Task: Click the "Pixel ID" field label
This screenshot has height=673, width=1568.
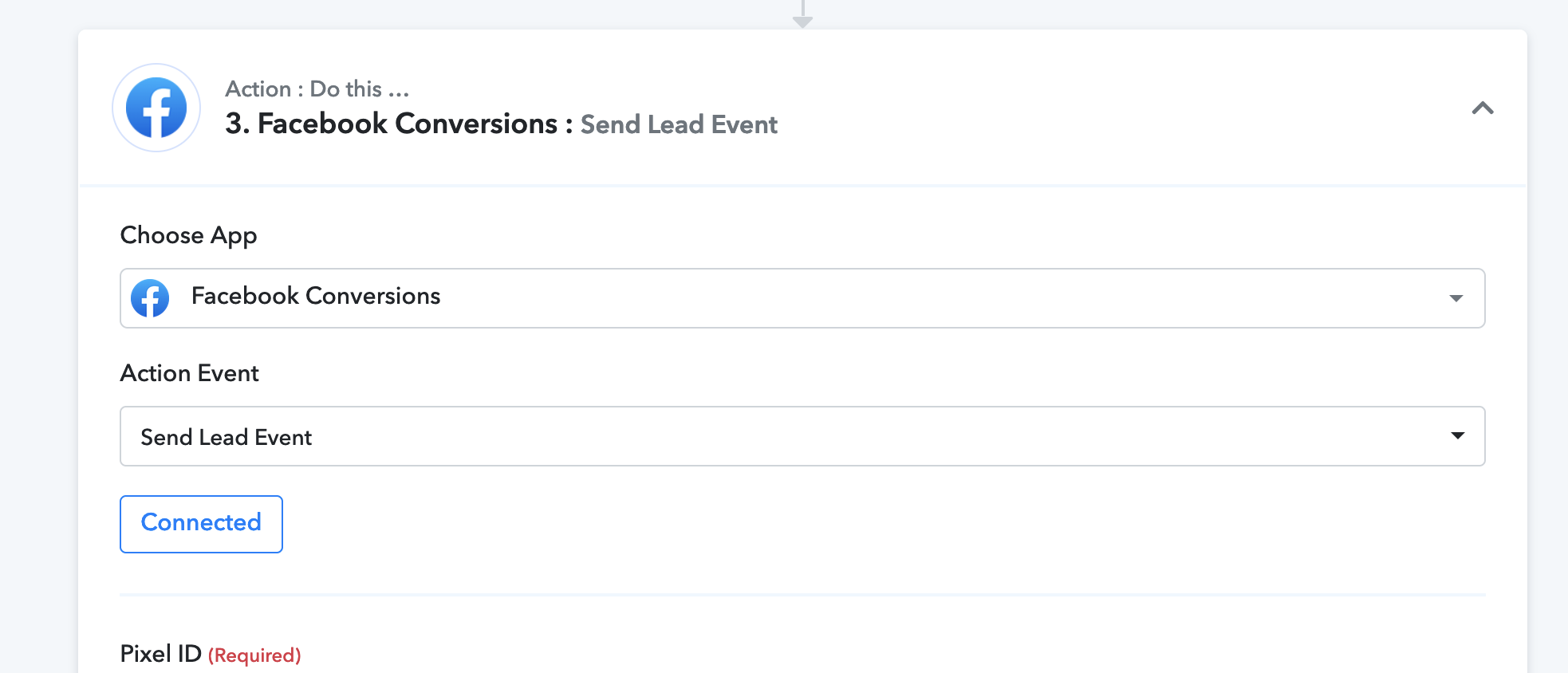Action: coord(160,654)
